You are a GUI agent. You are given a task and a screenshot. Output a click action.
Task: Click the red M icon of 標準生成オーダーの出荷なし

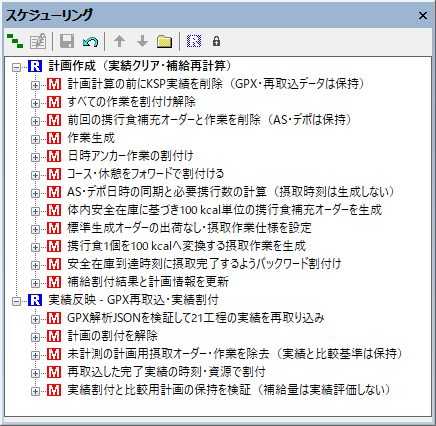[x=54, y=228]
